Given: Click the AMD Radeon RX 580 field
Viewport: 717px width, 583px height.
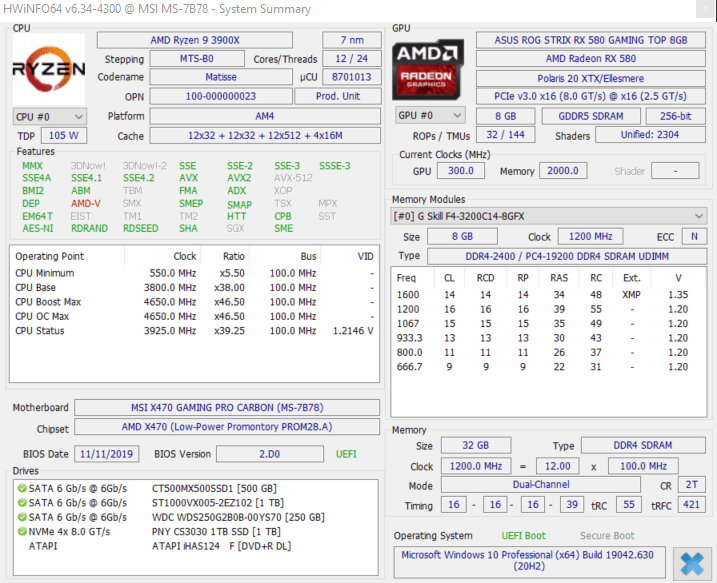Looking at the screenshot, I should [591, 59].
